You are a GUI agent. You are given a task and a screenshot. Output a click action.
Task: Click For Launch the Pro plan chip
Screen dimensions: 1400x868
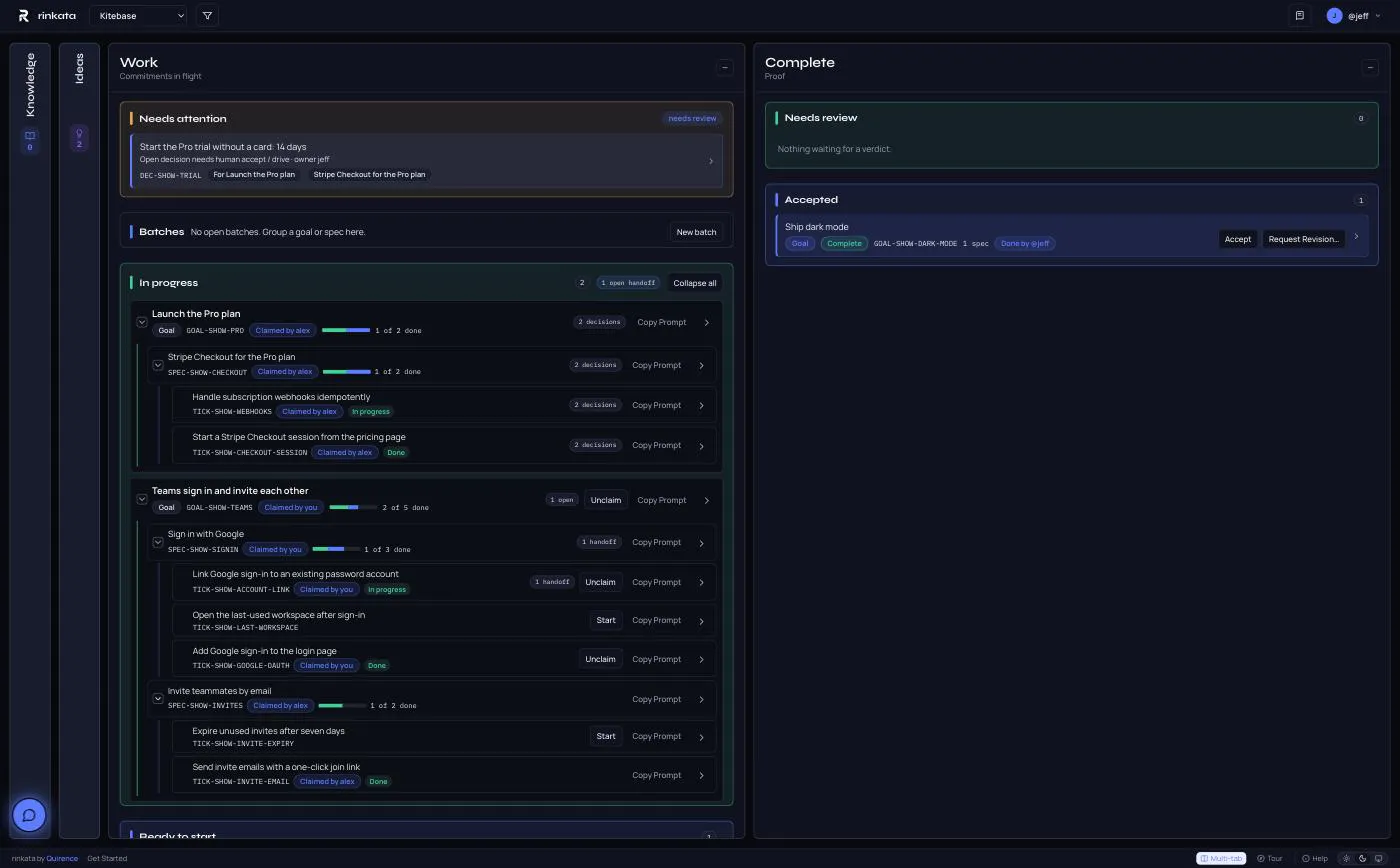coord(254,175)
